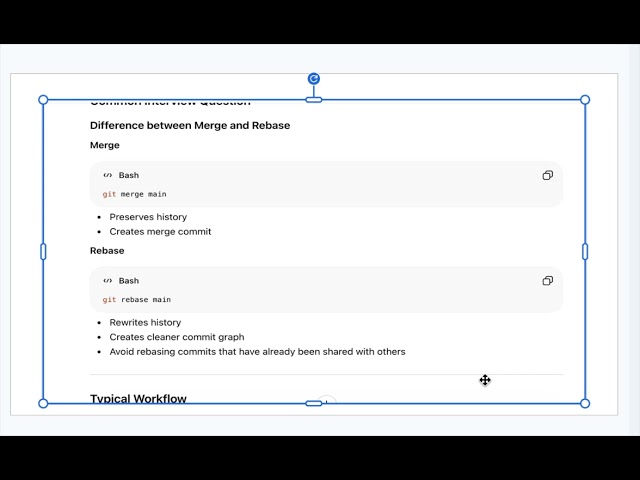Select the top-left corner selection handle
Screen dimensions: 640x480
[43, 100]
